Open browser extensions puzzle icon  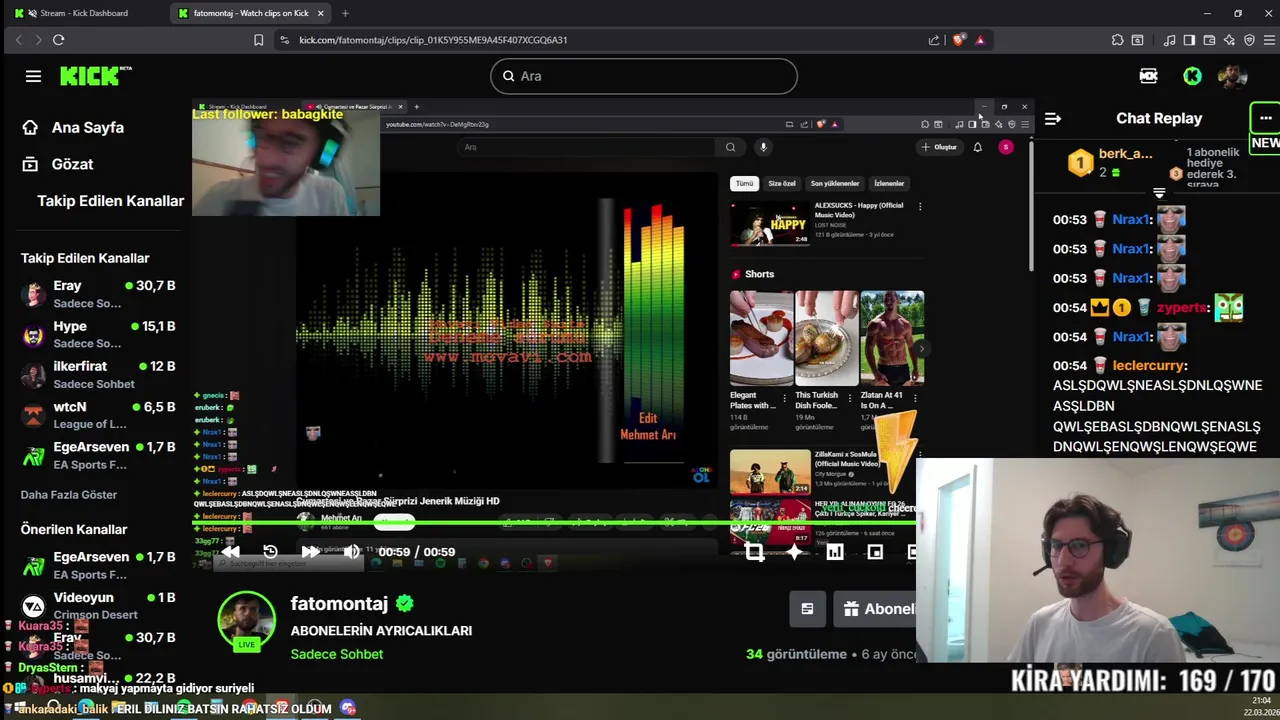(x=1117, y=40)
